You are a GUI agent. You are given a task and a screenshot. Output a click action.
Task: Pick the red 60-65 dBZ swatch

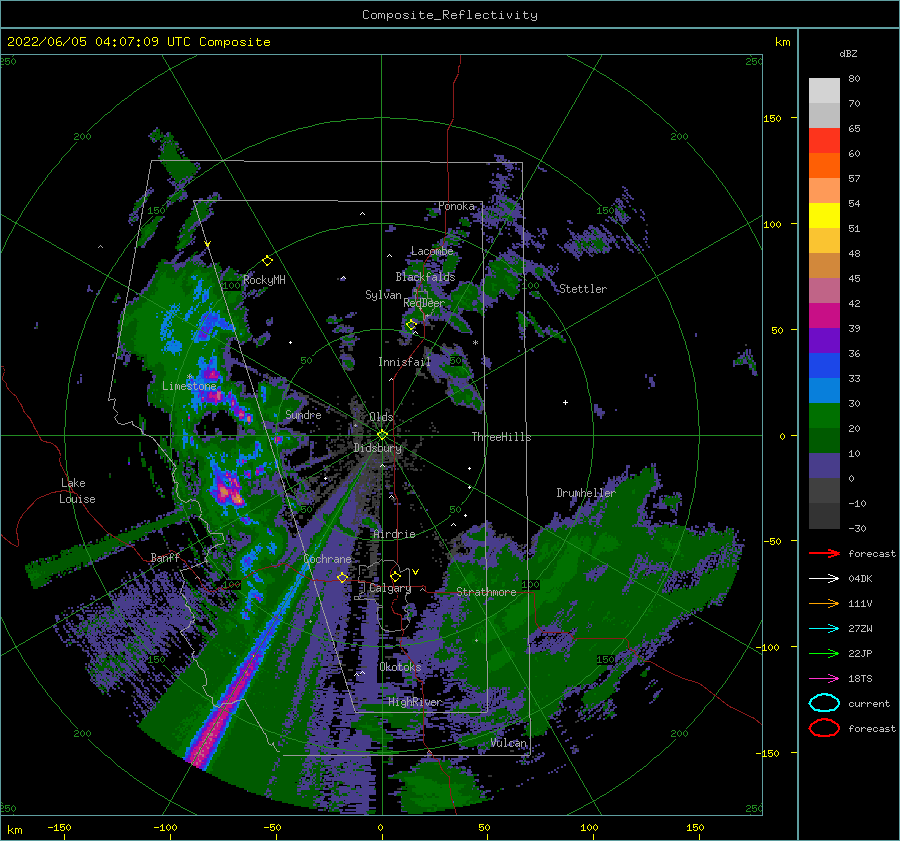[824, 141]
